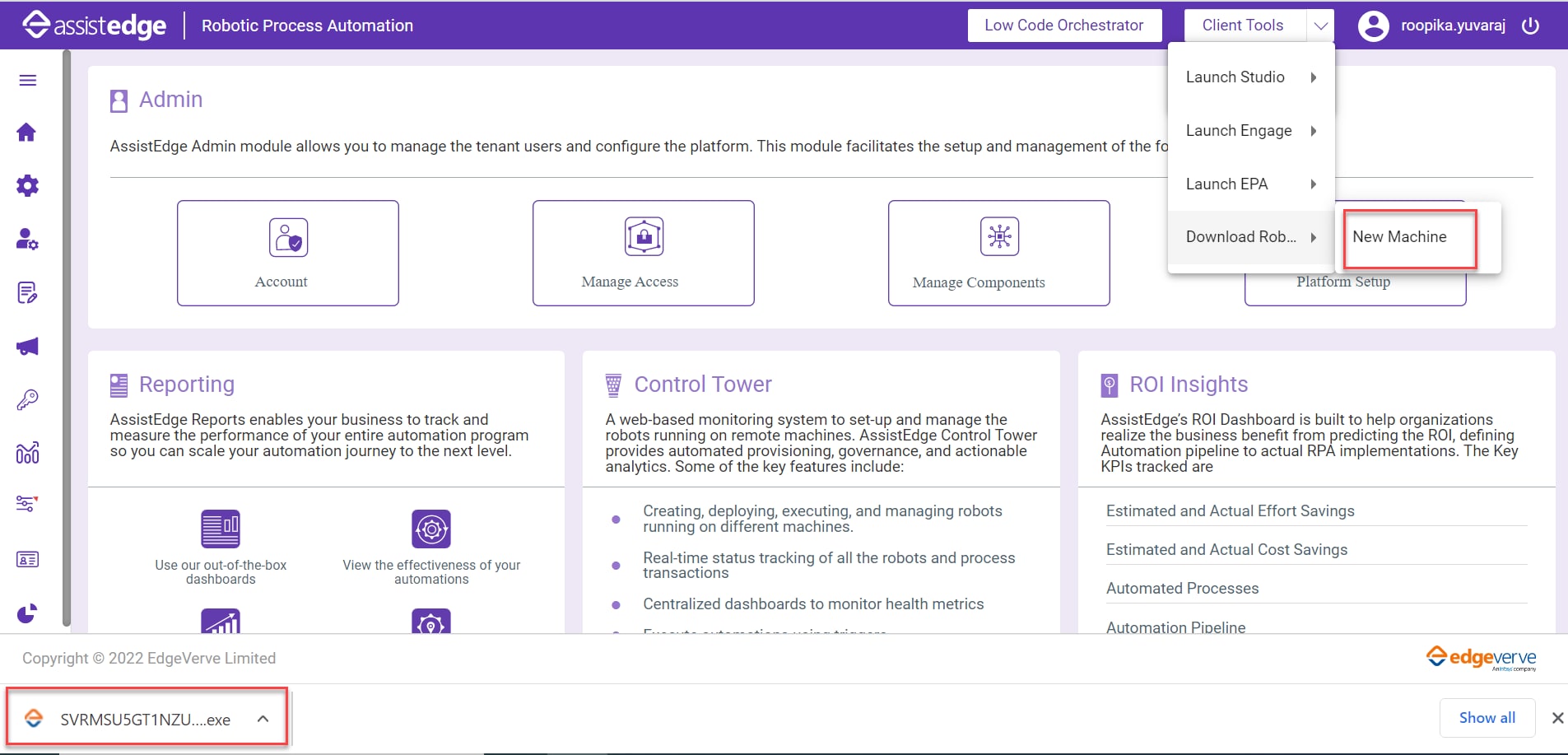Click out-of-the-box dashboards icon
Viewport: 1568px width, 755px height.
(x=221, y=529)
